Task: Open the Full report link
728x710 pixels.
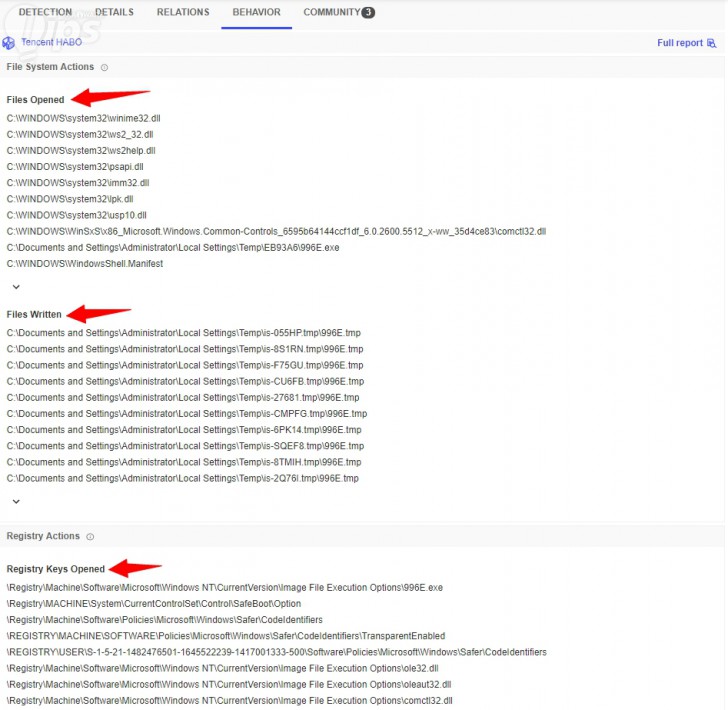Action: [x=680, y=43]
